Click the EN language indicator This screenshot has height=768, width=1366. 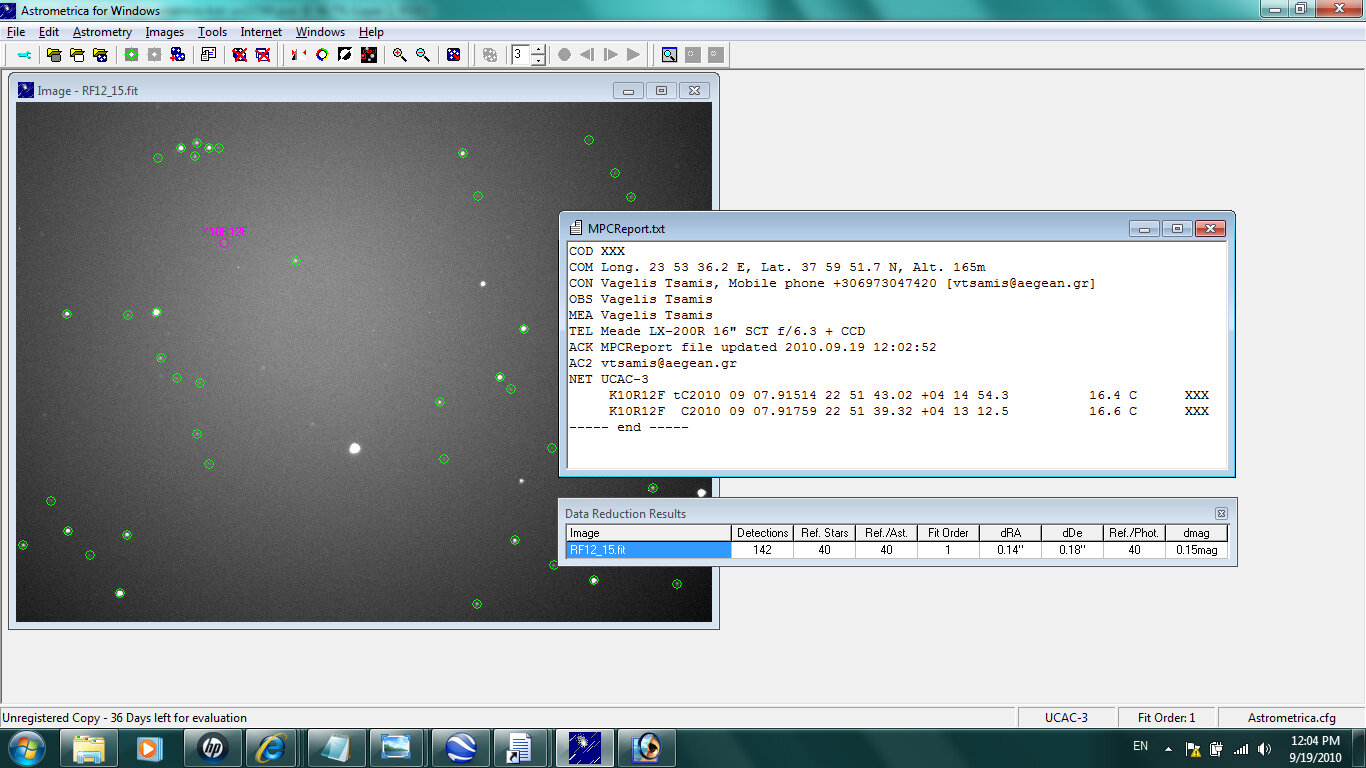point(1140,746)
